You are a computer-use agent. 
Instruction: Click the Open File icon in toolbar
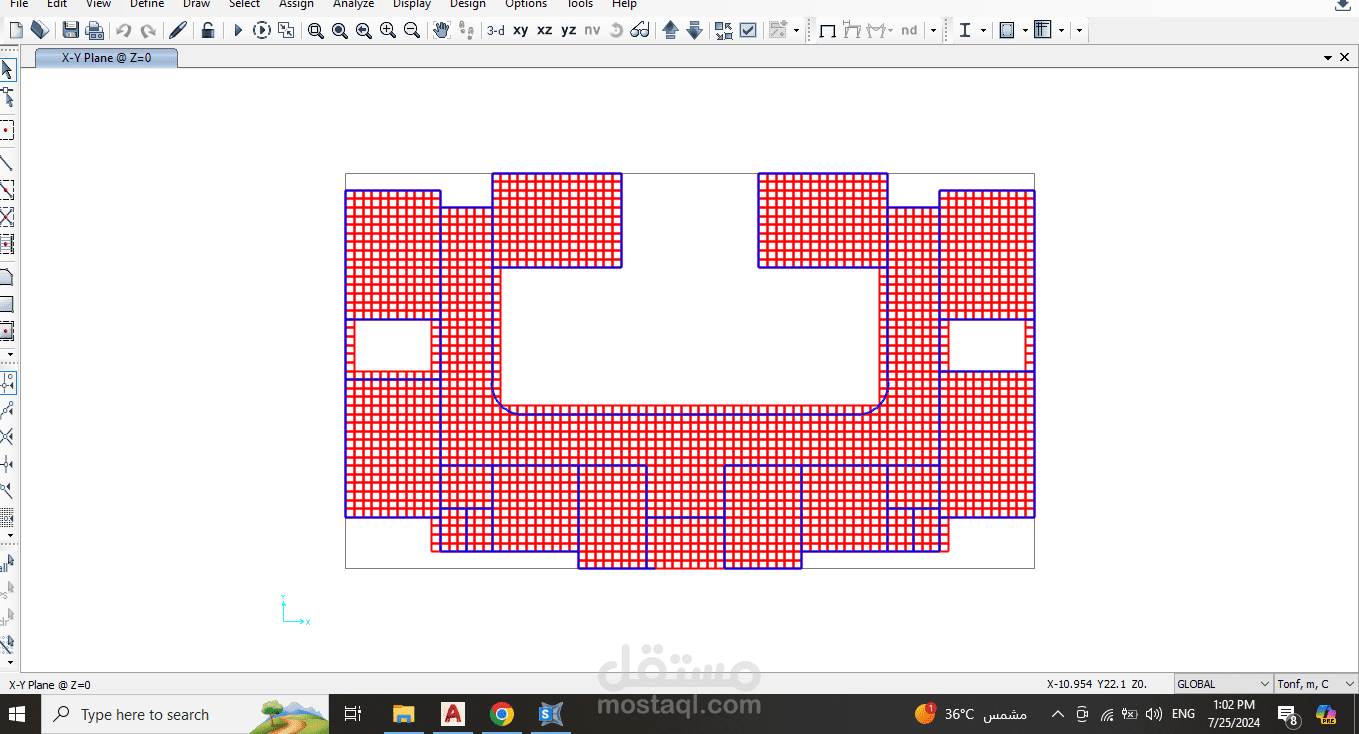[x=39, y=30]
